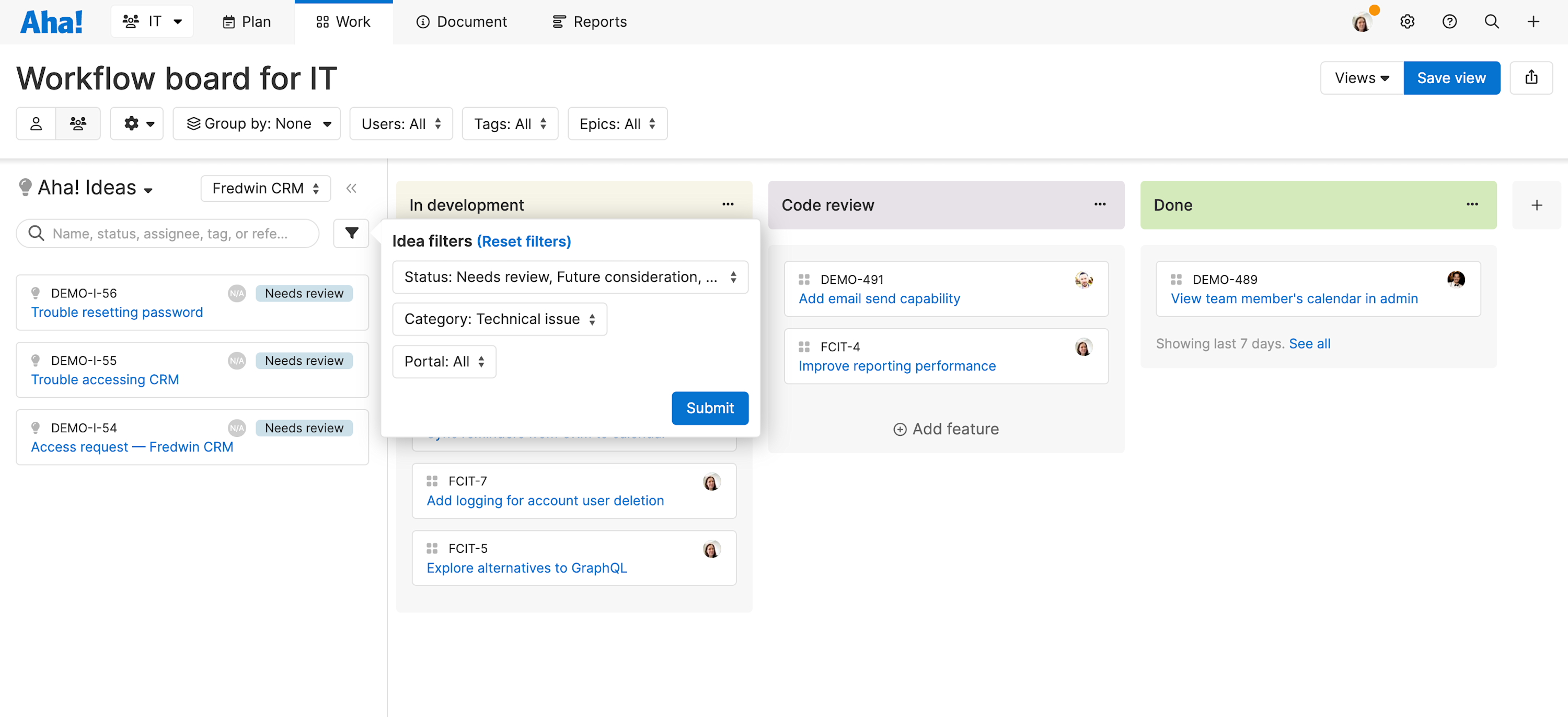Open the help icon in the top bar
This screenshot has width=1568, height=717.
(x=1449, y=21)
